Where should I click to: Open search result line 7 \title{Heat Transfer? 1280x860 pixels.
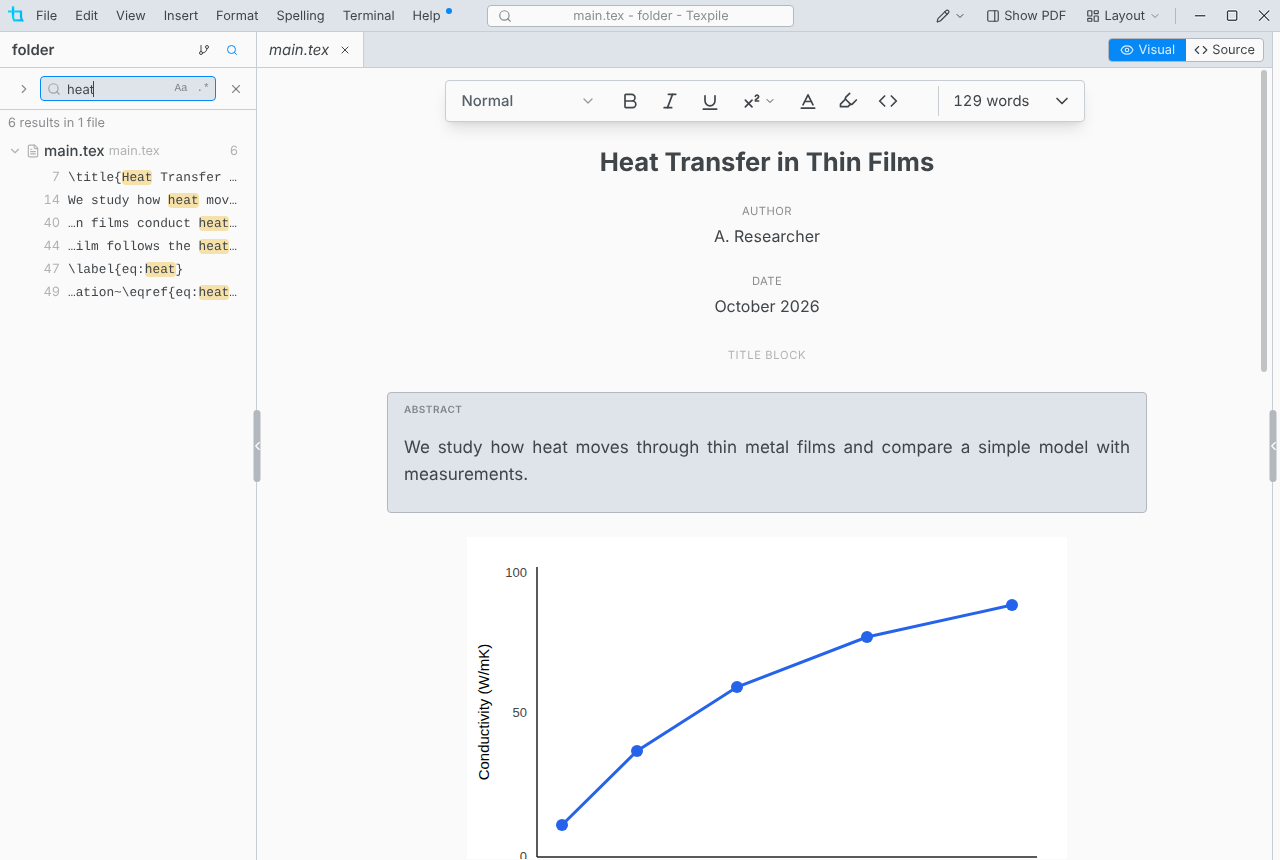coord(128,177)
